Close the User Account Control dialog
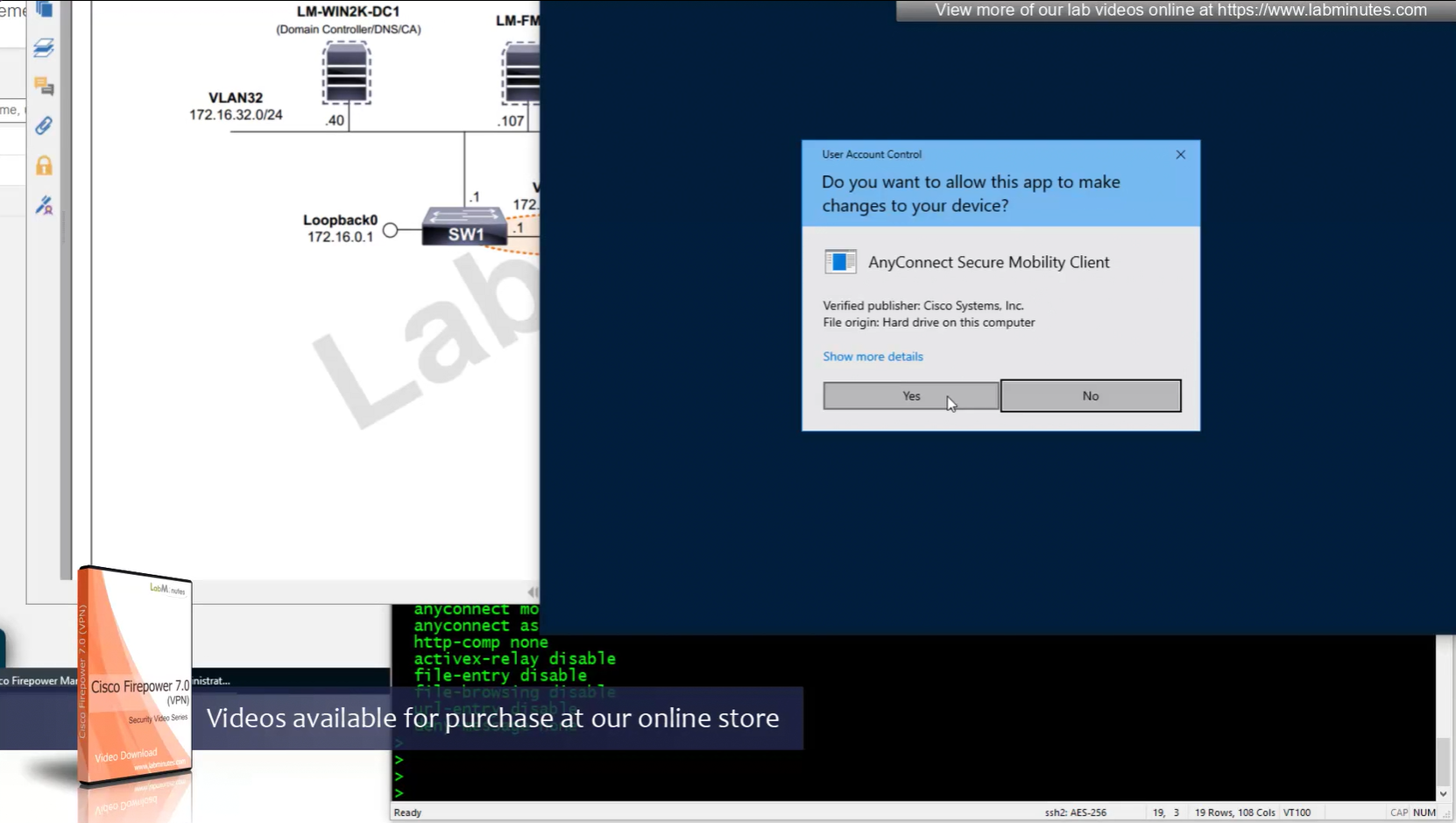The height and width of the screenshot is (823, 1456). point(1180,154)
